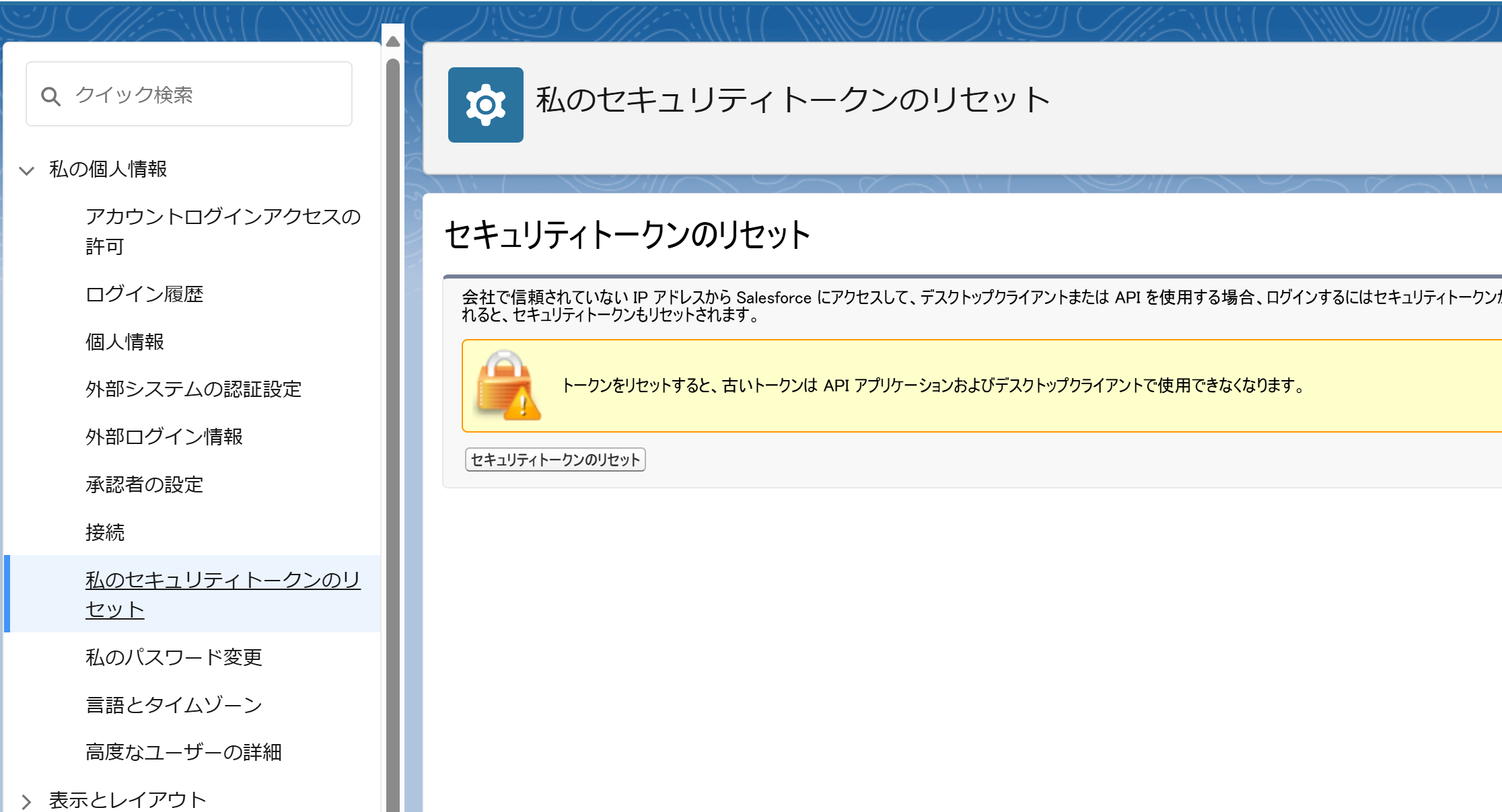Image resolution: width=1502 pixels, height=812 pixels.
Task: Click the gear setup icon in header
Action: (x=485, y=104)
